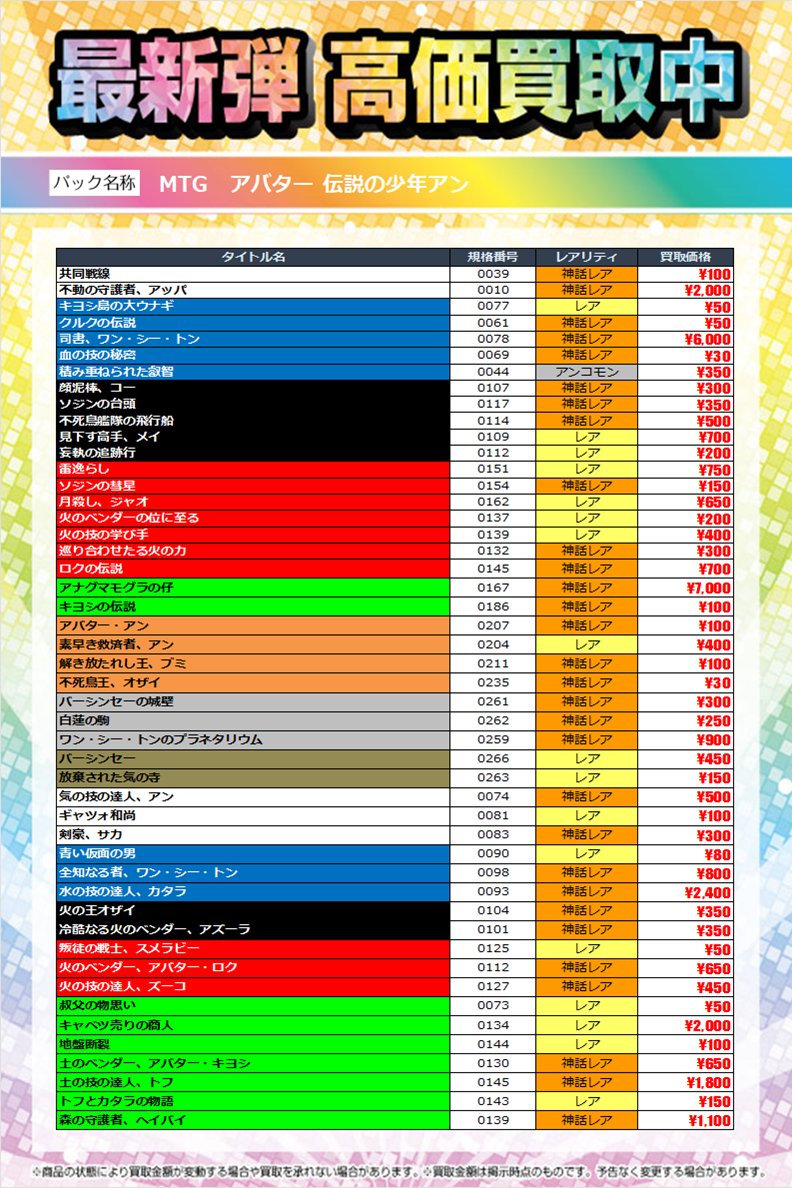The height and width of the screenshot is (1188, 792).
Task: Click the タイトル名 column header
Action: tap(253, 257)
